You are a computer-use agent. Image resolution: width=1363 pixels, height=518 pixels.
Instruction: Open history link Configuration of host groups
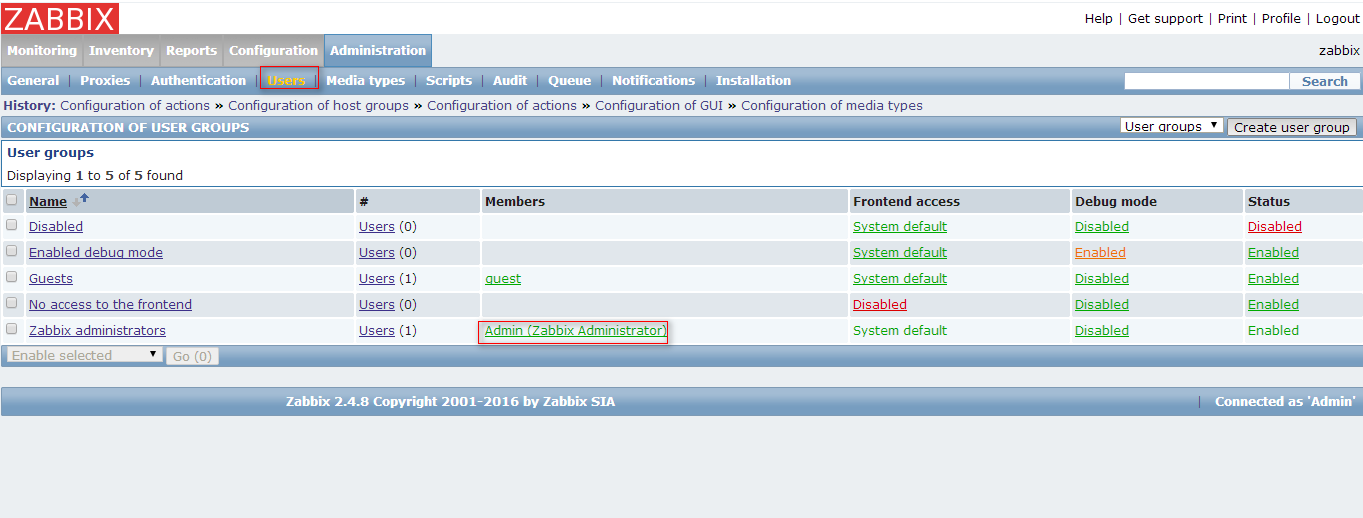pos(318,105)
